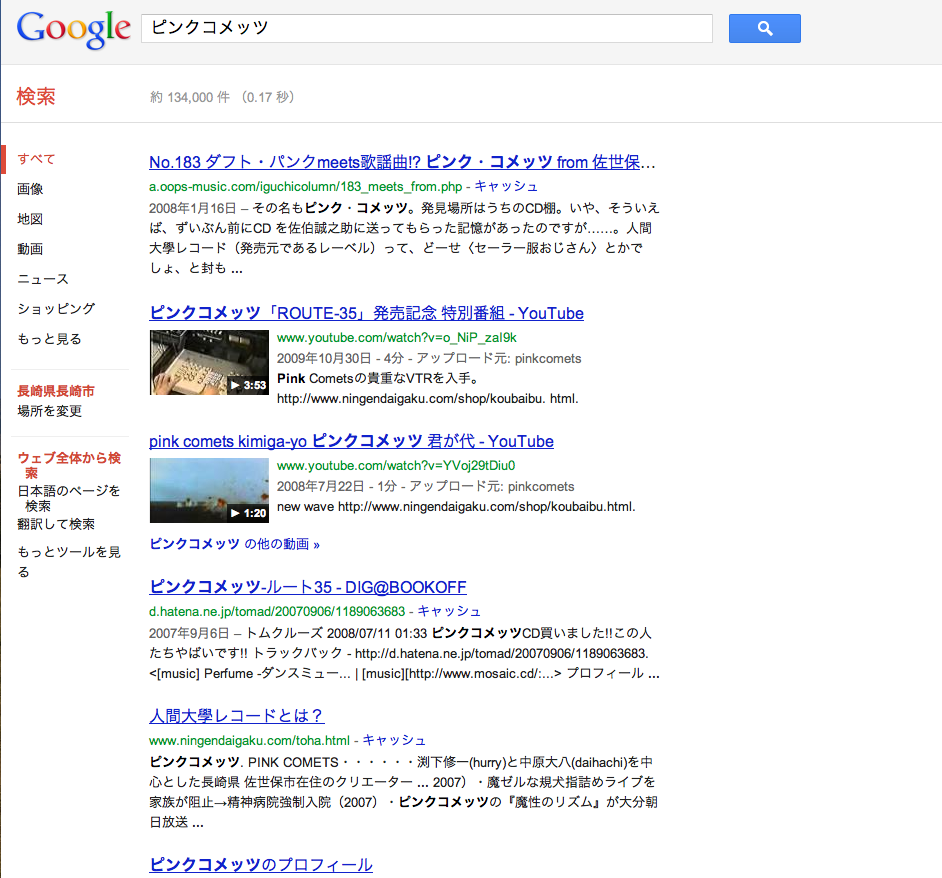Click the 長崎県長崎市 location label
Screen dimensions: 942x878
56,391
